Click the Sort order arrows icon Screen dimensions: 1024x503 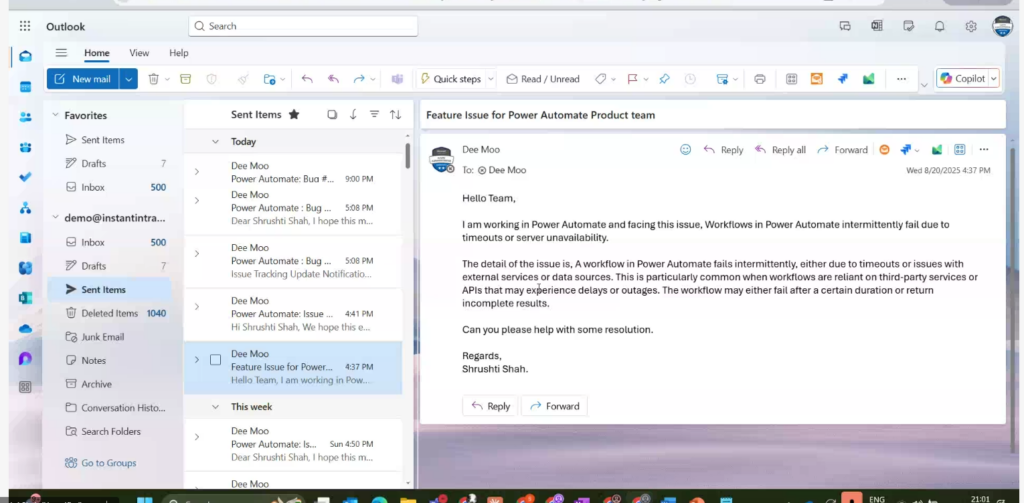pos(395,114)
